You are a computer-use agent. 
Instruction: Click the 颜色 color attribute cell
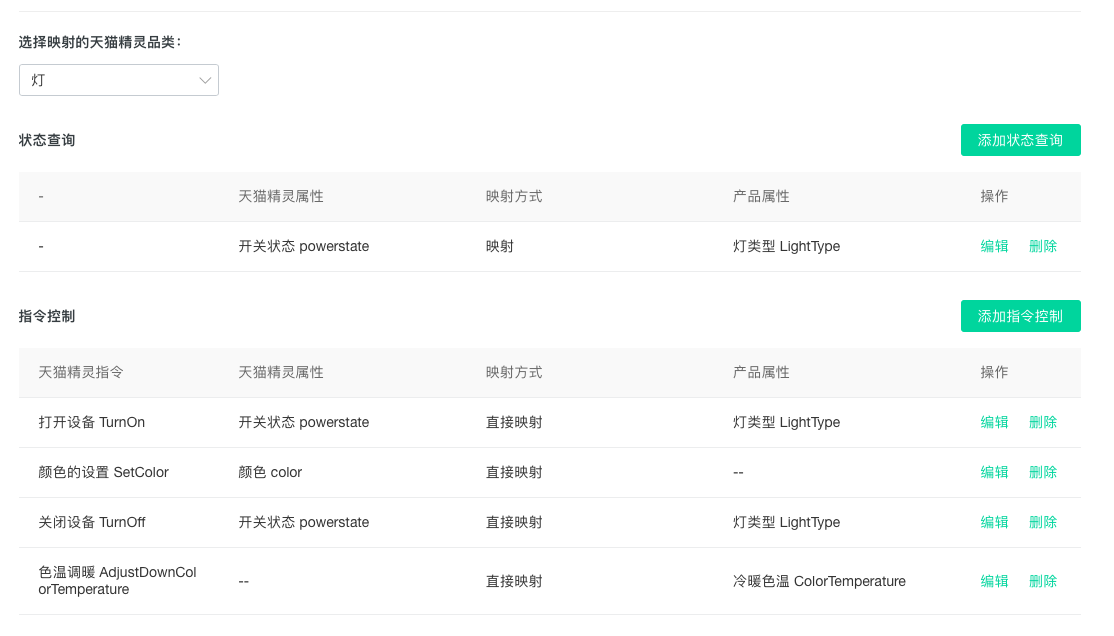[x=270, y=473]
